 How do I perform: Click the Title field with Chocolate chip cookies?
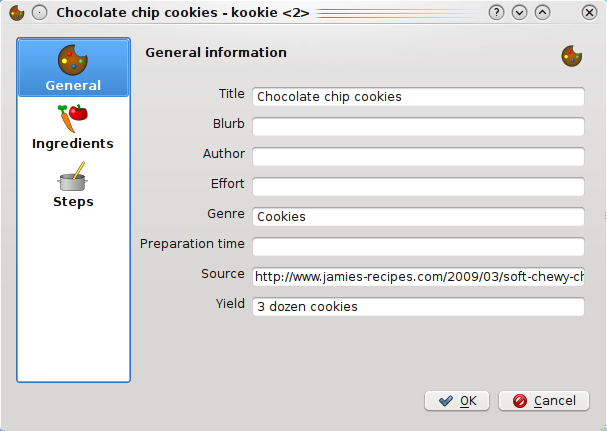click(418, 97)
